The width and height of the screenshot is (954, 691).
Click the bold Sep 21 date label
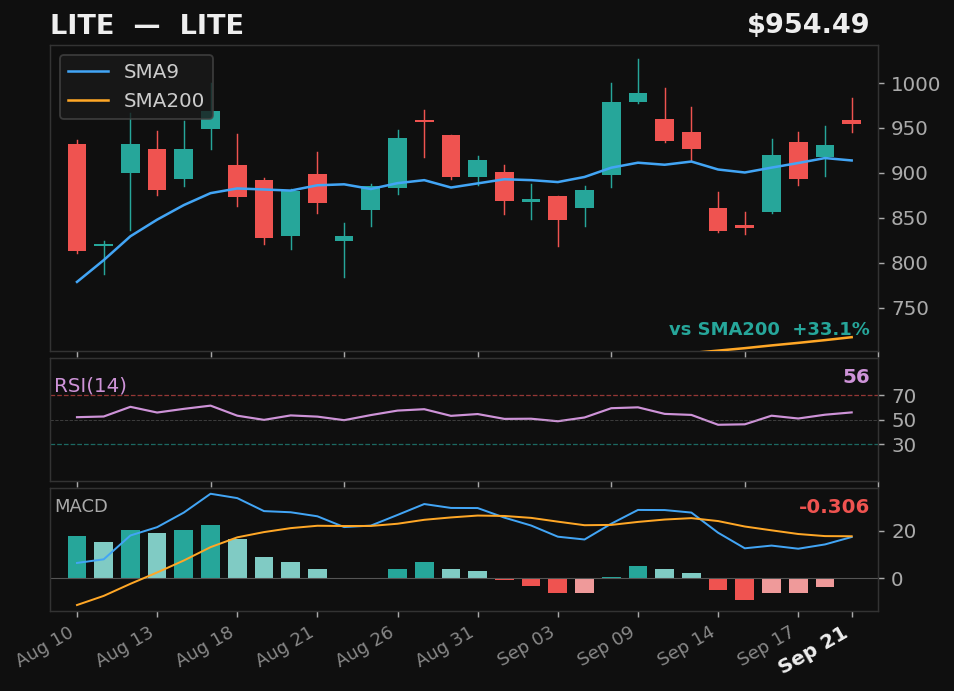813,649
